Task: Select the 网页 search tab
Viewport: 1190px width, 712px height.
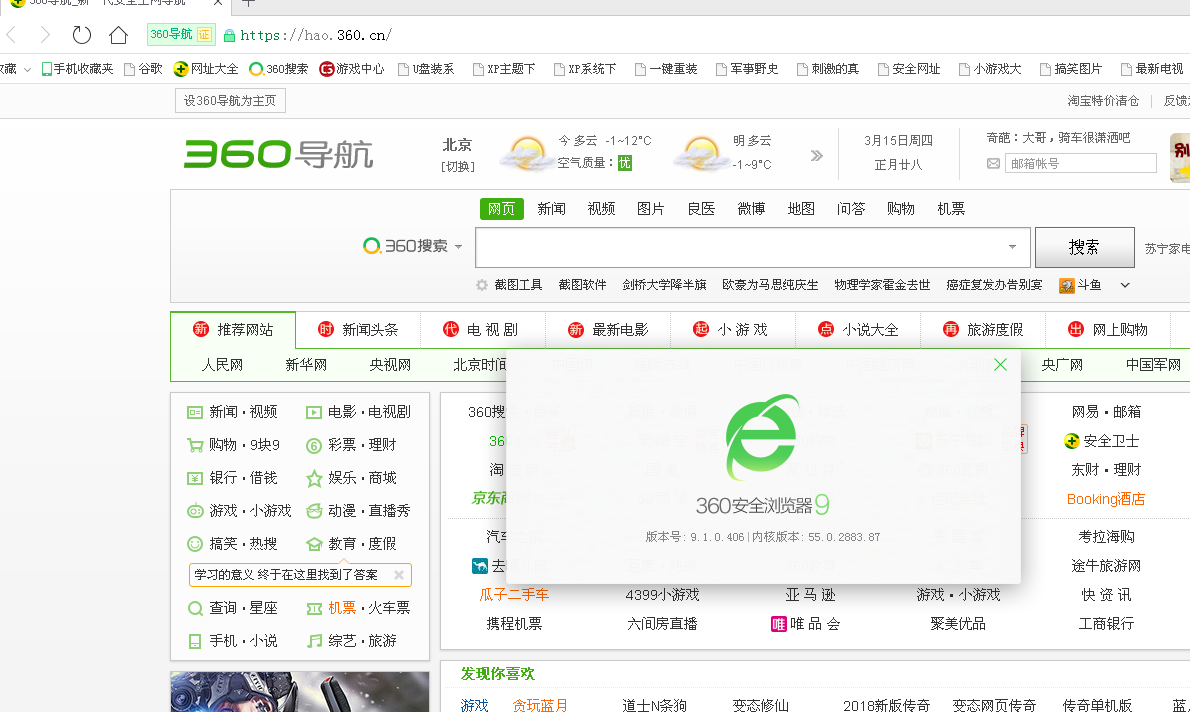Action: (x=502, y=209)
